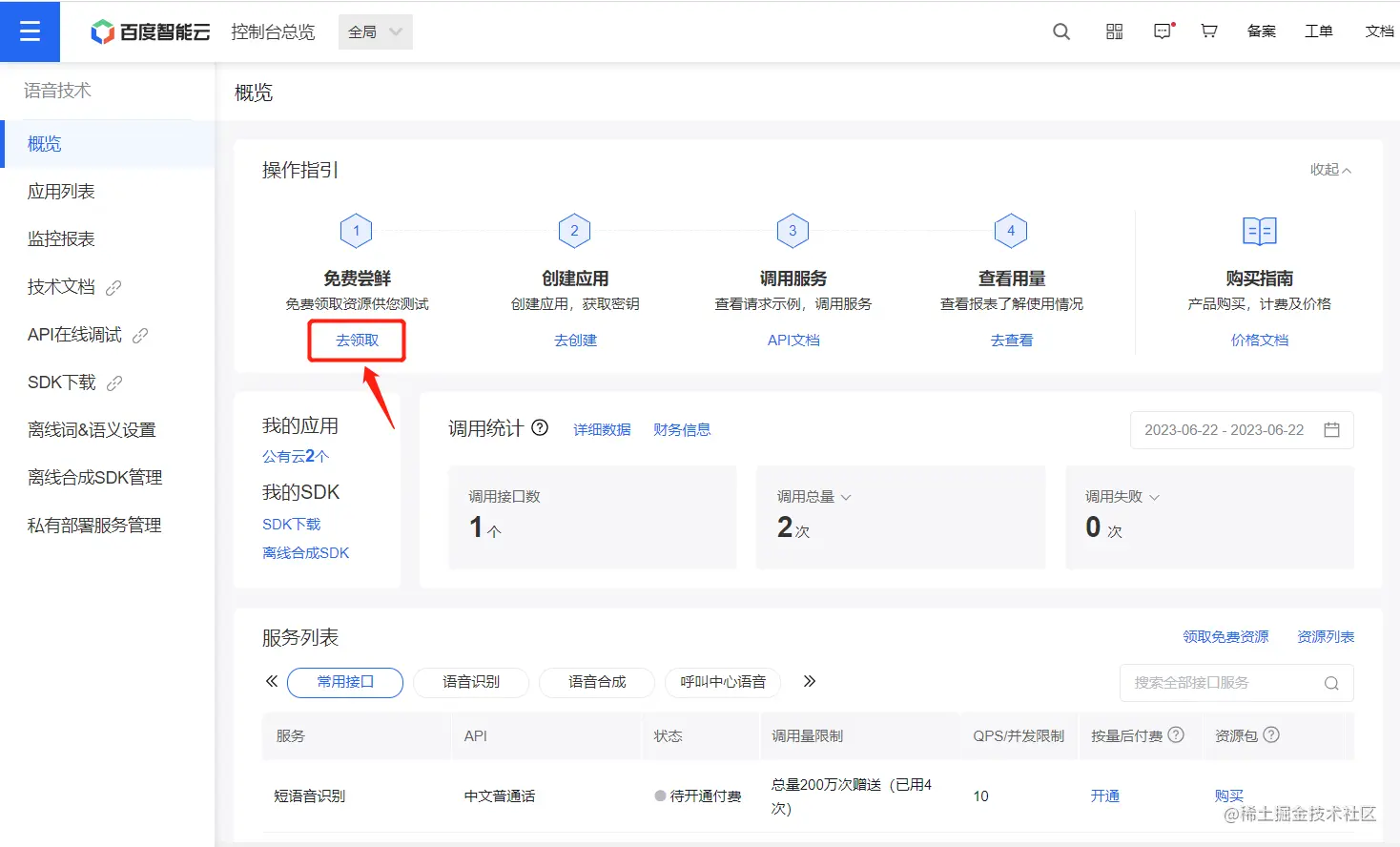The width and height of the screenshot is (1400, 847).
Task: Click the 去领取 free trial link
Action: pos(357,341)
